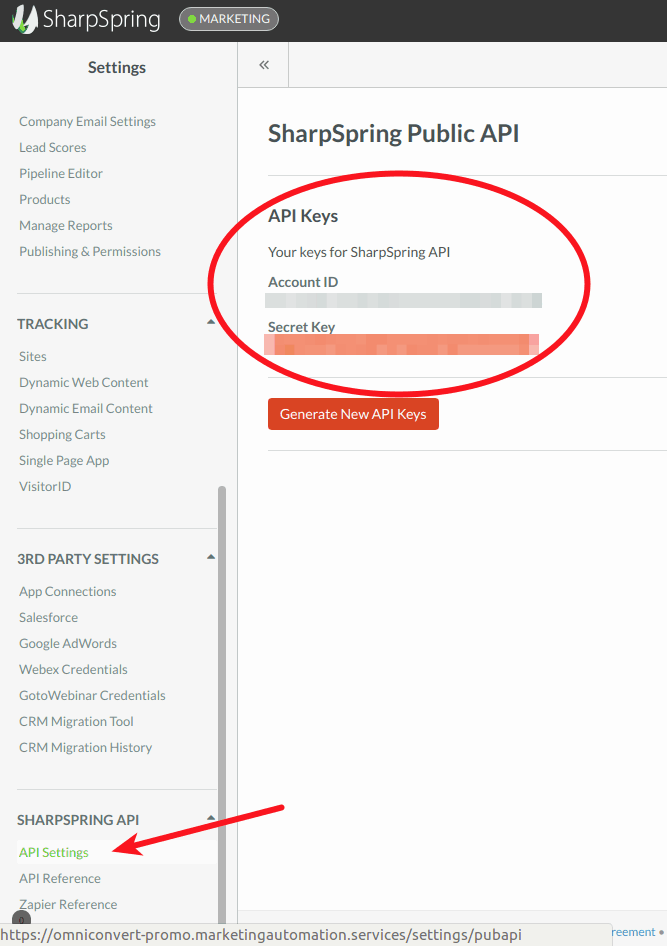Collapse the TRACKING section arrow
Image resolution: width=667 pixels, height=946 pixels.
click(210, 322)
